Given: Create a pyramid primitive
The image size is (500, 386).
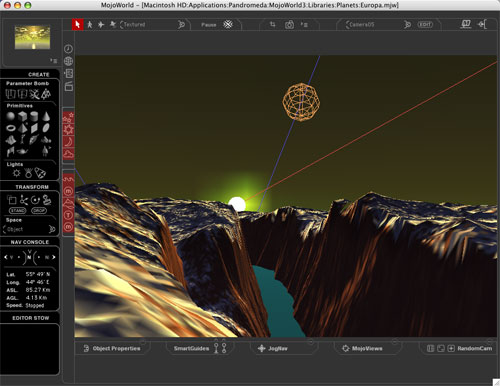Looking at the screenshot, I should (22, 128).
